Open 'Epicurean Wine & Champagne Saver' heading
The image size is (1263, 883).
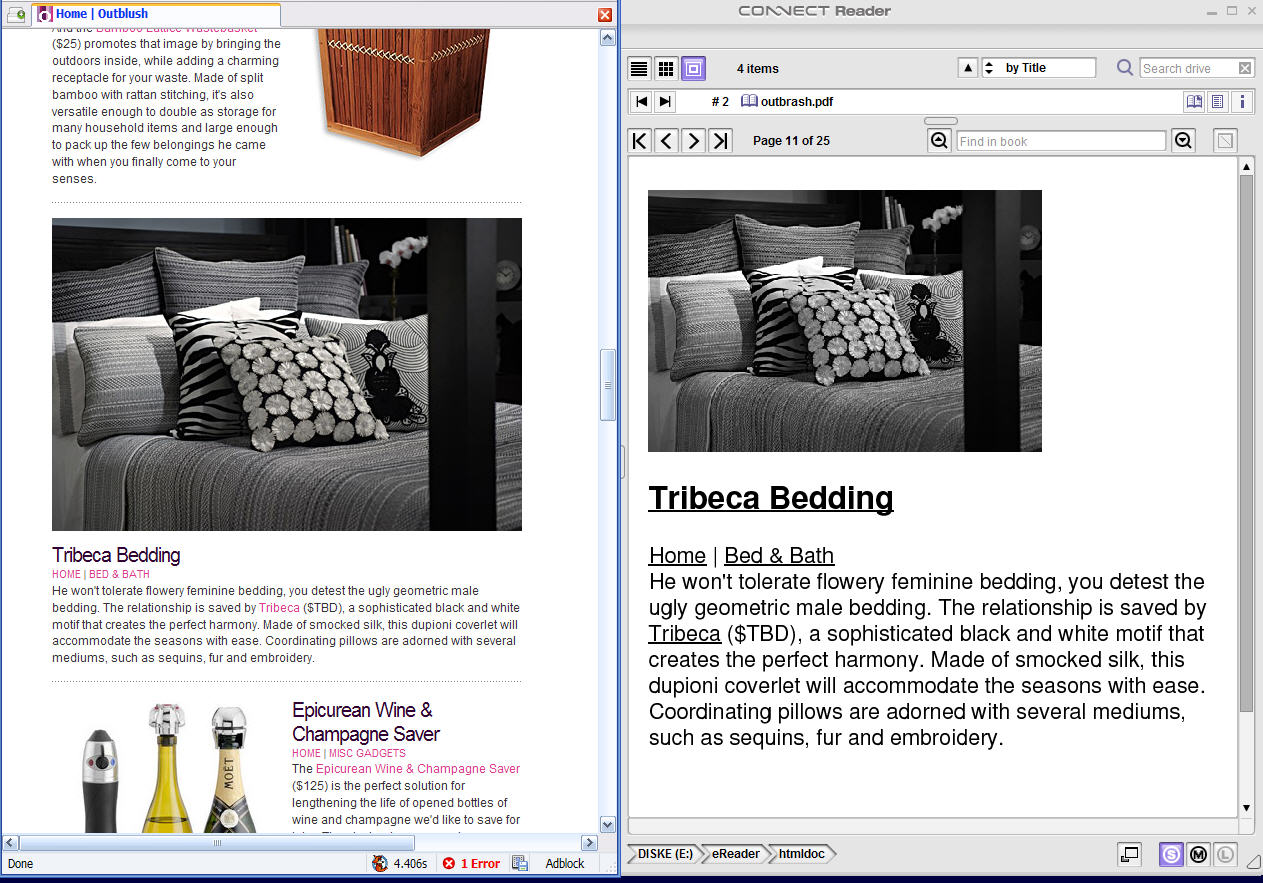366,722
